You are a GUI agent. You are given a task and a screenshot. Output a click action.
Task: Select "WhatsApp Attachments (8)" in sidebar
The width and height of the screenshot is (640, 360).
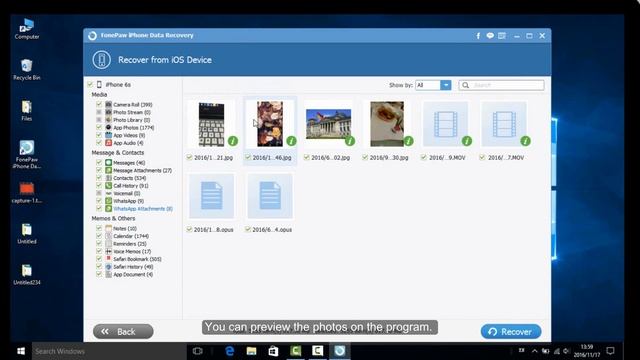143,209
